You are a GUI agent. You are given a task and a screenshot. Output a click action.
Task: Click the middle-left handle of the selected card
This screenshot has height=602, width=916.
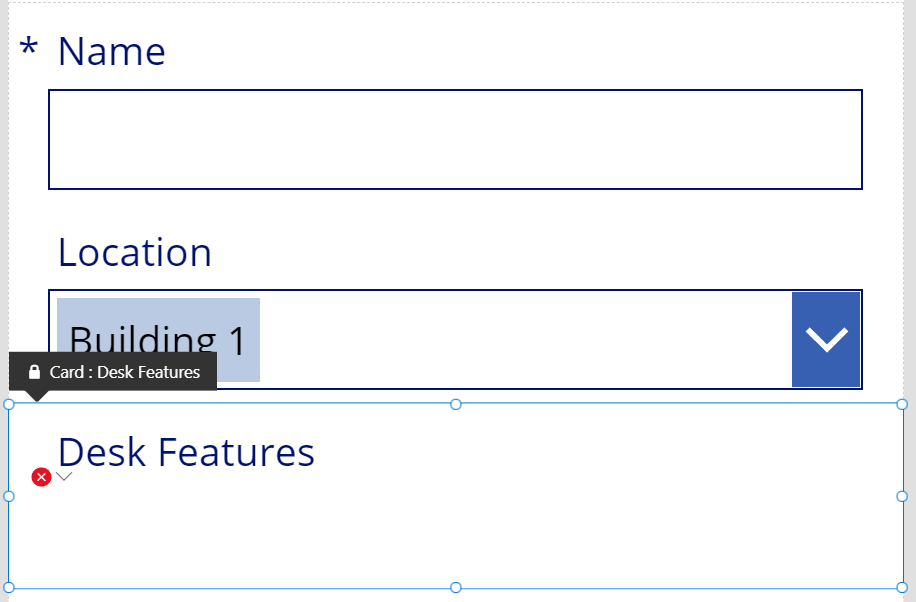pyautogui.click(x=9, y=496)
